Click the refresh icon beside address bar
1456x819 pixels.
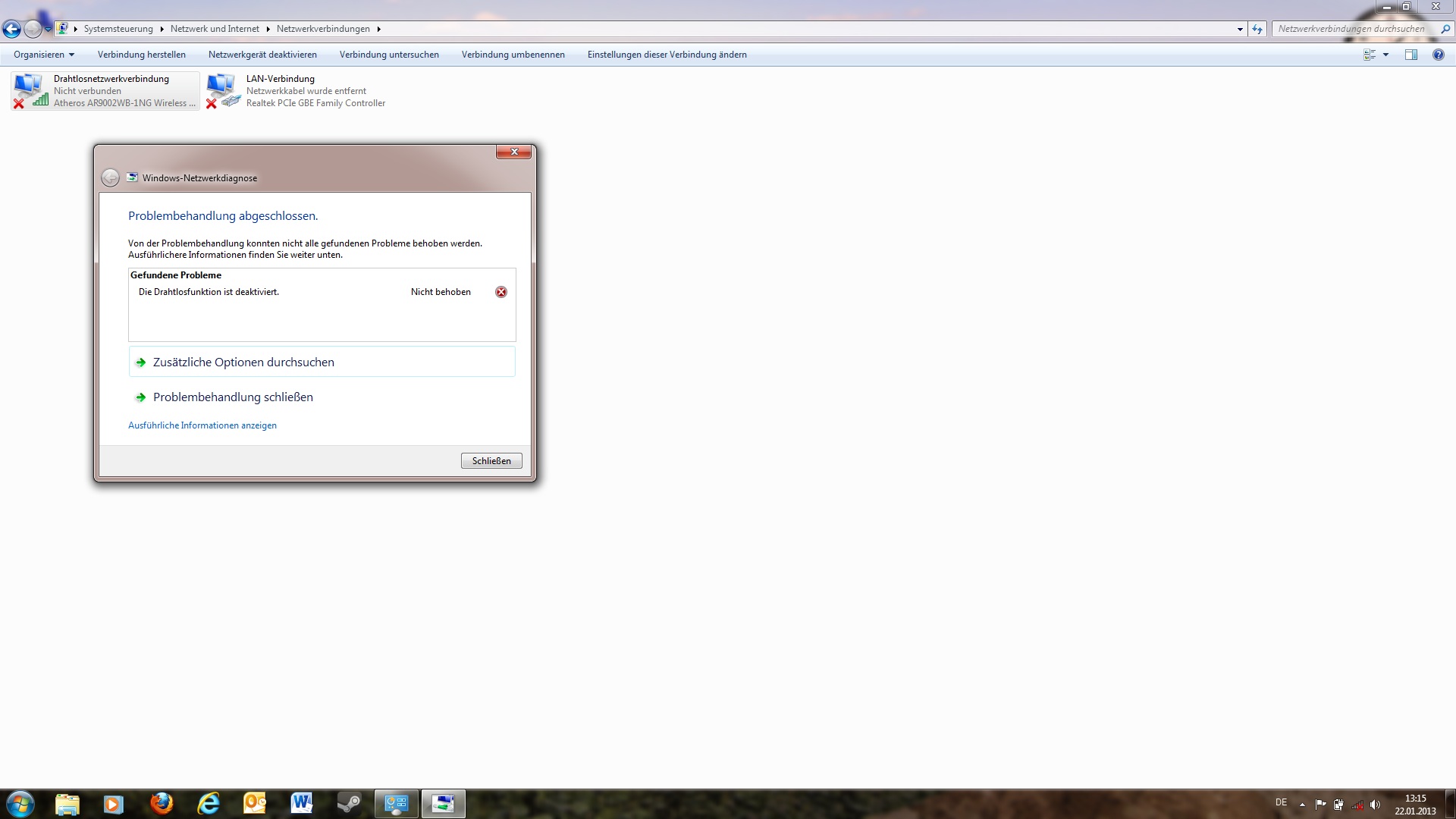coord(1257,29)
